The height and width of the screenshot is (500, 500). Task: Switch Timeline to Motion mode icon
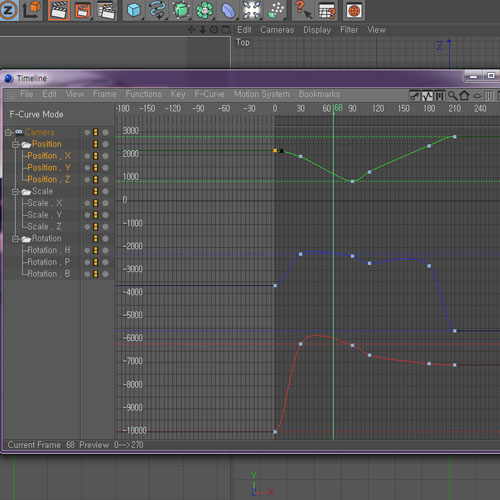click(440, 96)
